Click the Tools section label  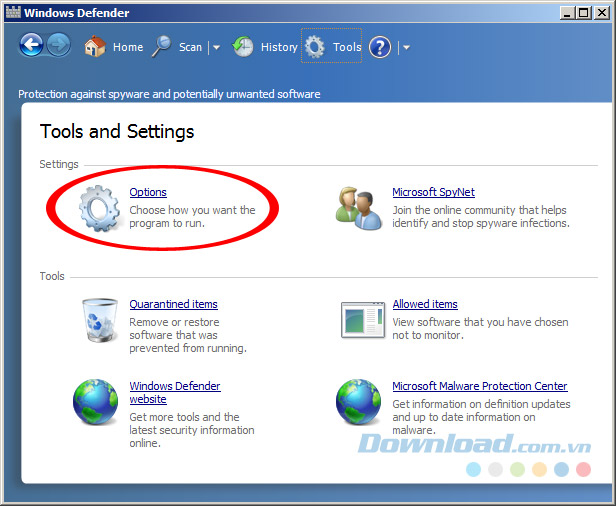click(52, 276)
